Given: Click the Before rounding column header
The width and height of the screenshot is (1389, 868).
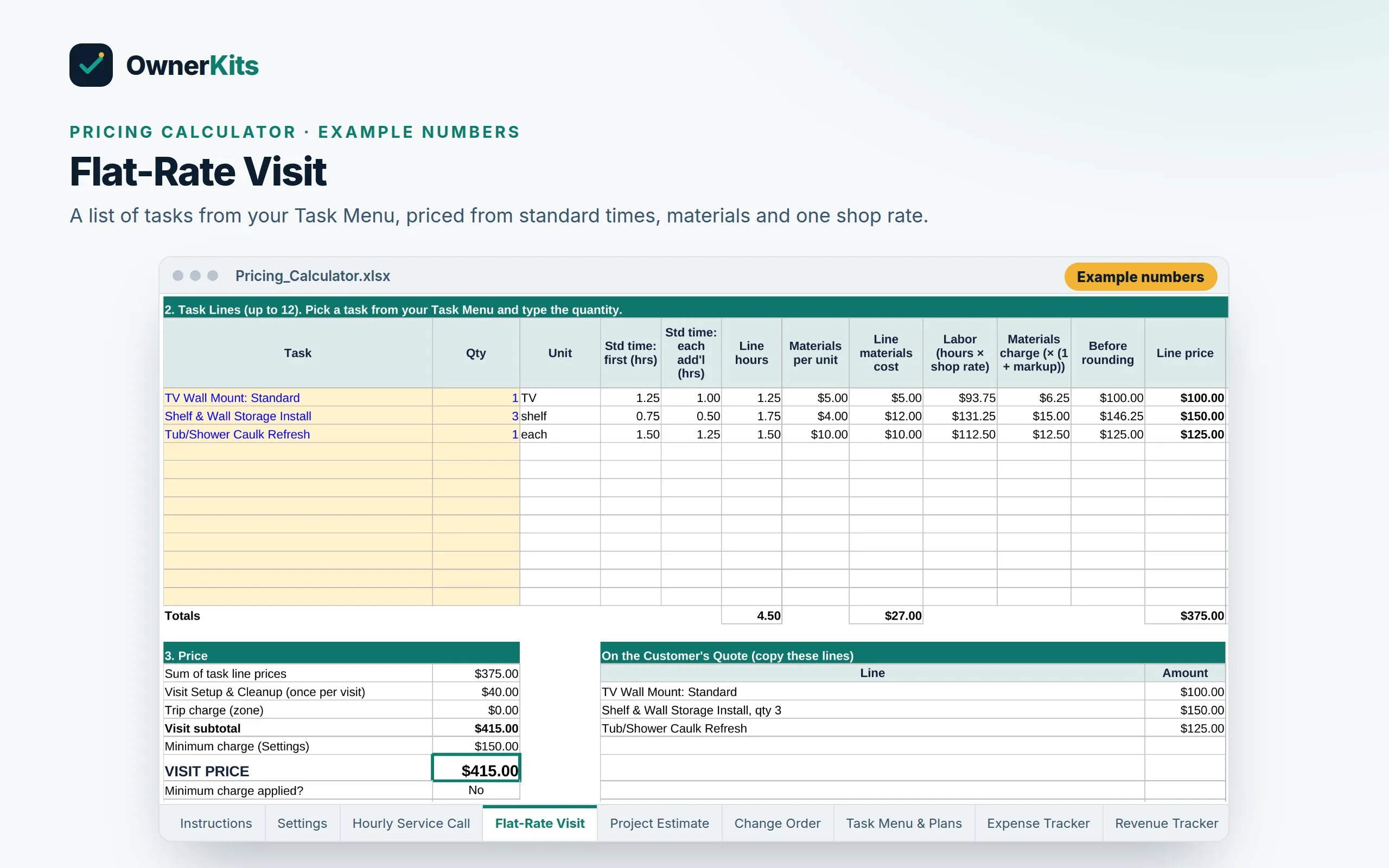Looking at the screenshot, I should 1108,353.
